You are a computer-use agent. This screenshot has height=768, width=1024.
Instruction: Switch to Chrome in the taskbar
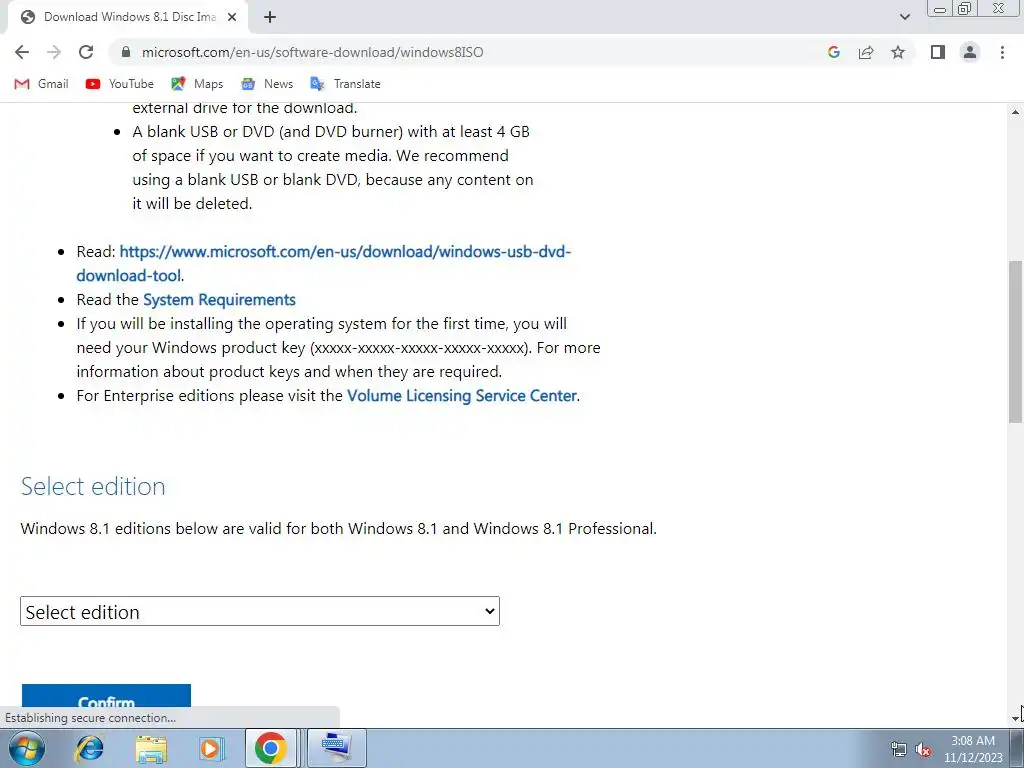tap(271, 748)
